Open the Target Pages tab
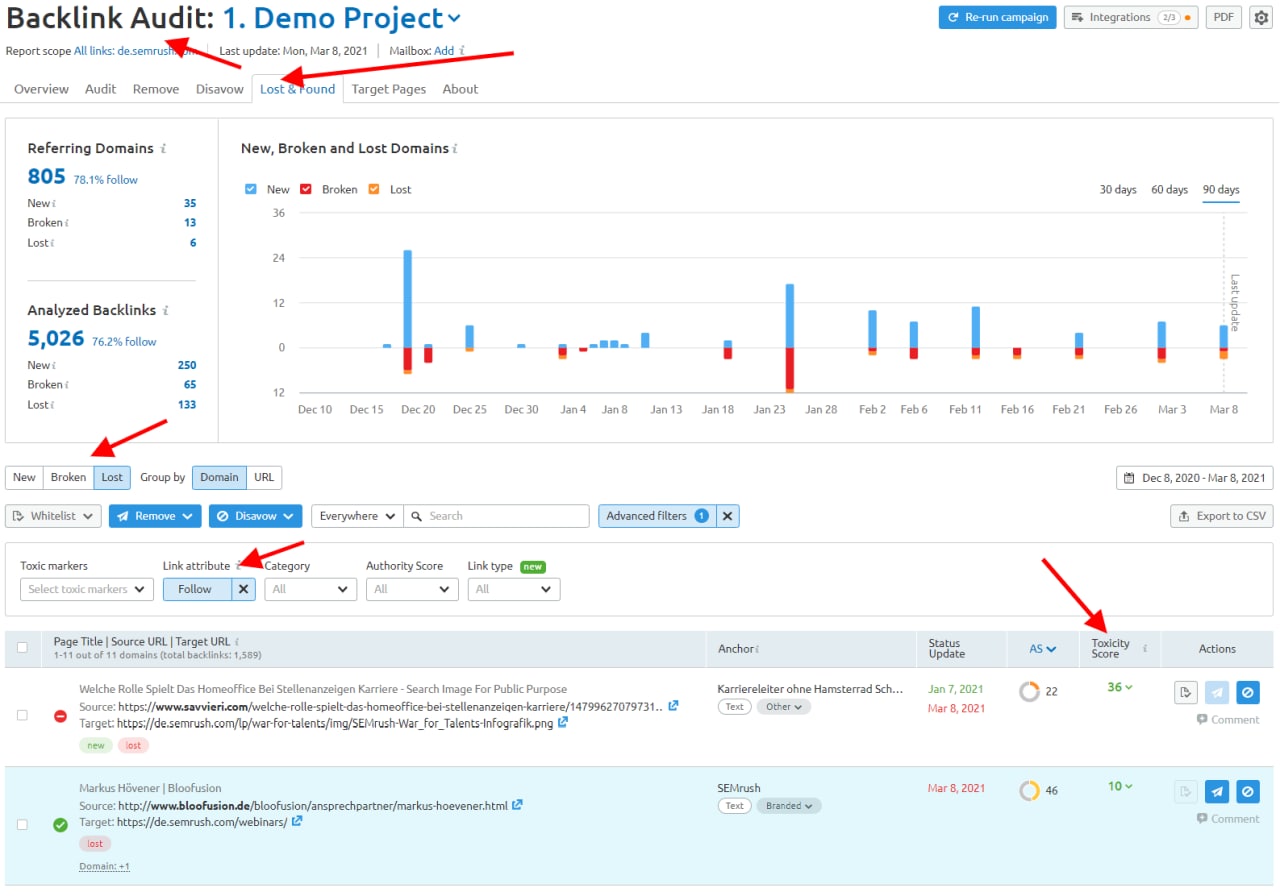This screenshot has width=1280, height=896. (x=389, y=89)
